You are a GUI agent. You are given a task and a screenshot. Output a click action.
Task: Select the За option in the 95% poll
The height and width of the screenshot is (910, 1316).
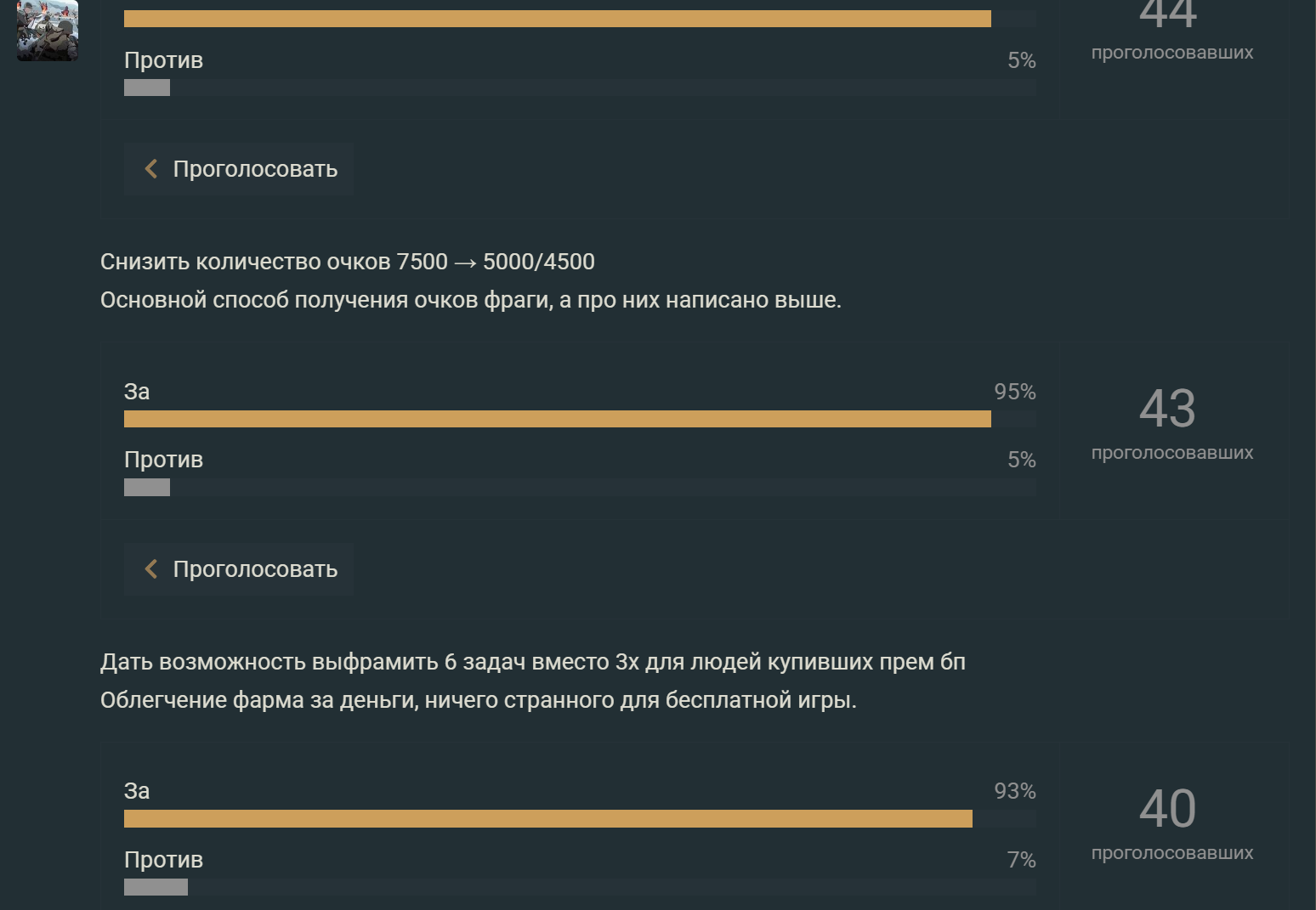[137, 392]
